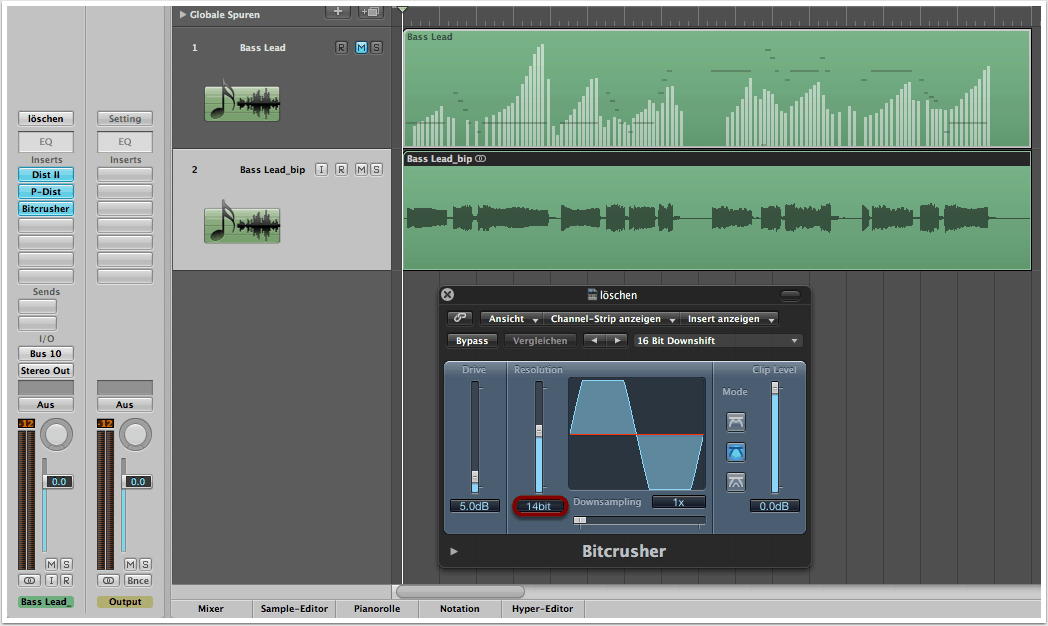
Task: Open the 16 Bit Downshift preset dropdown
Action: tap(717, 341)
